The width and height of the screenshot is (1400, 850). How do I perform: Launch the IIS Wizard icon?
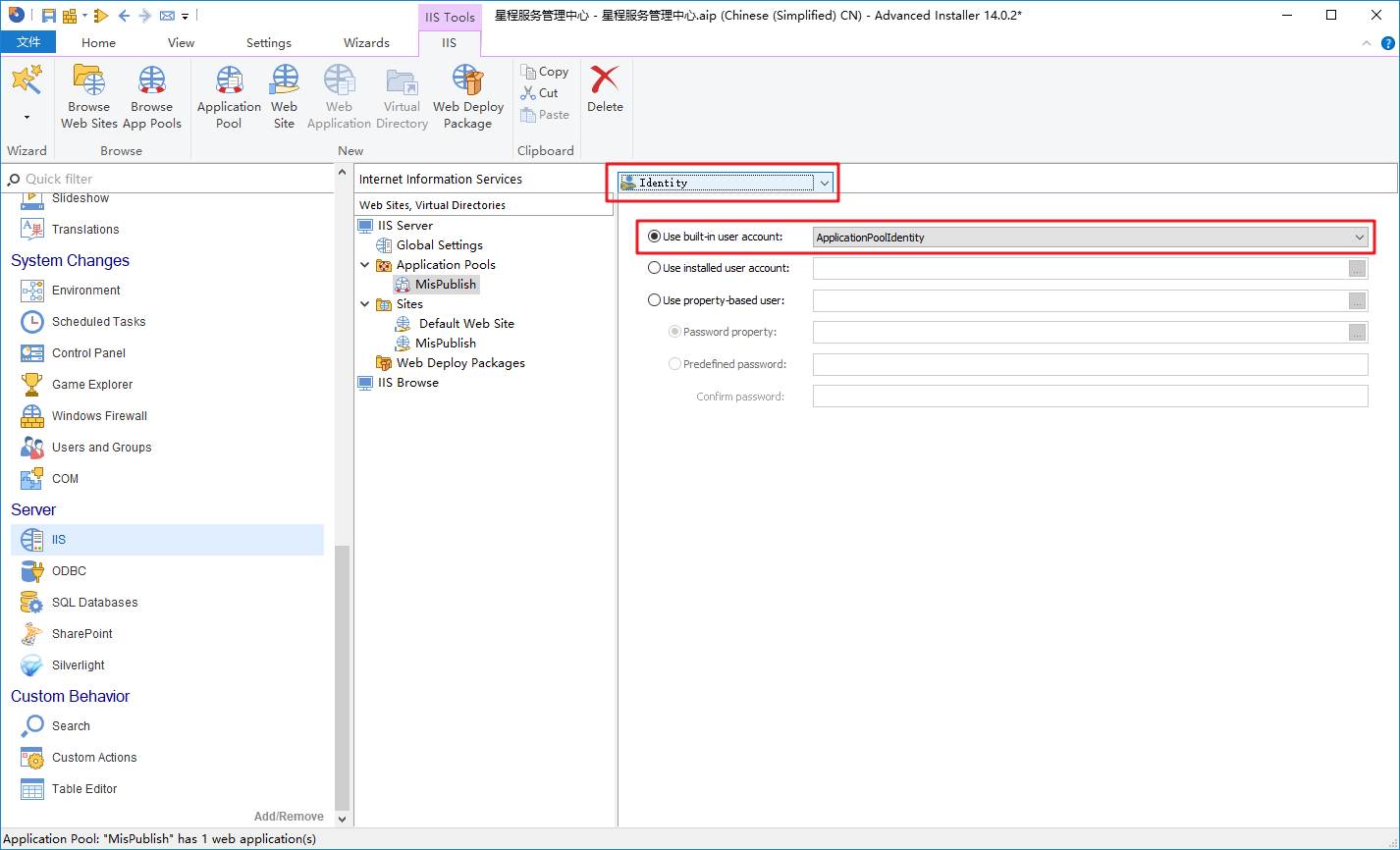pos(27,80)
